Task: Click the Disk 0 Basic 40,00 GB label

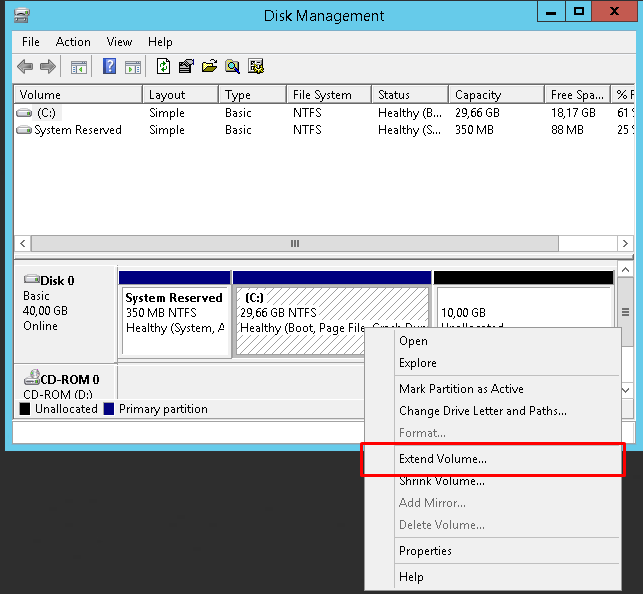Action: pyautogui.click(x=64, y=314)
